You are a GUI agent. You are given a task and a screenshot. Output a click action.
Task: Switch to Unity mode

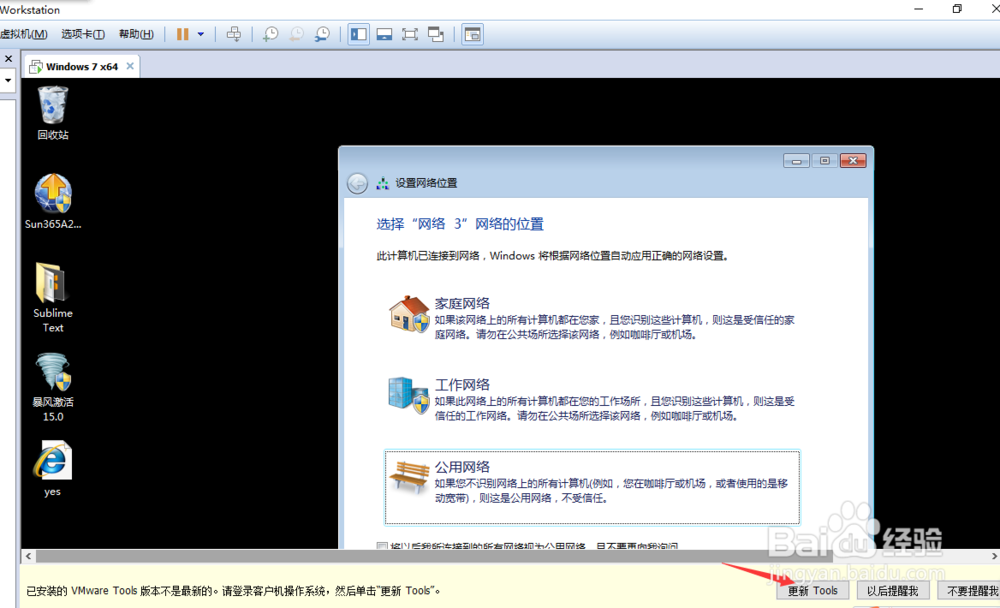pos(435,34)
